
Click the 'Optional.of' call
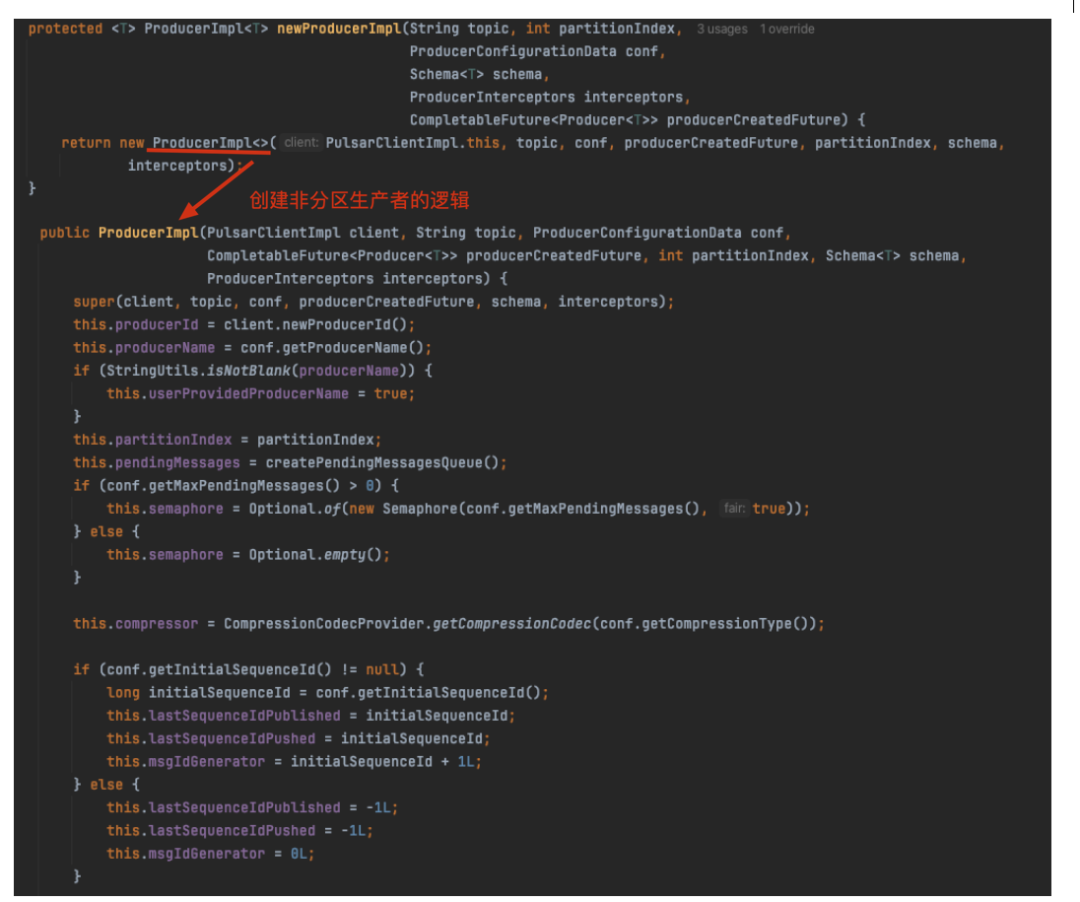[x=294, y=509]
